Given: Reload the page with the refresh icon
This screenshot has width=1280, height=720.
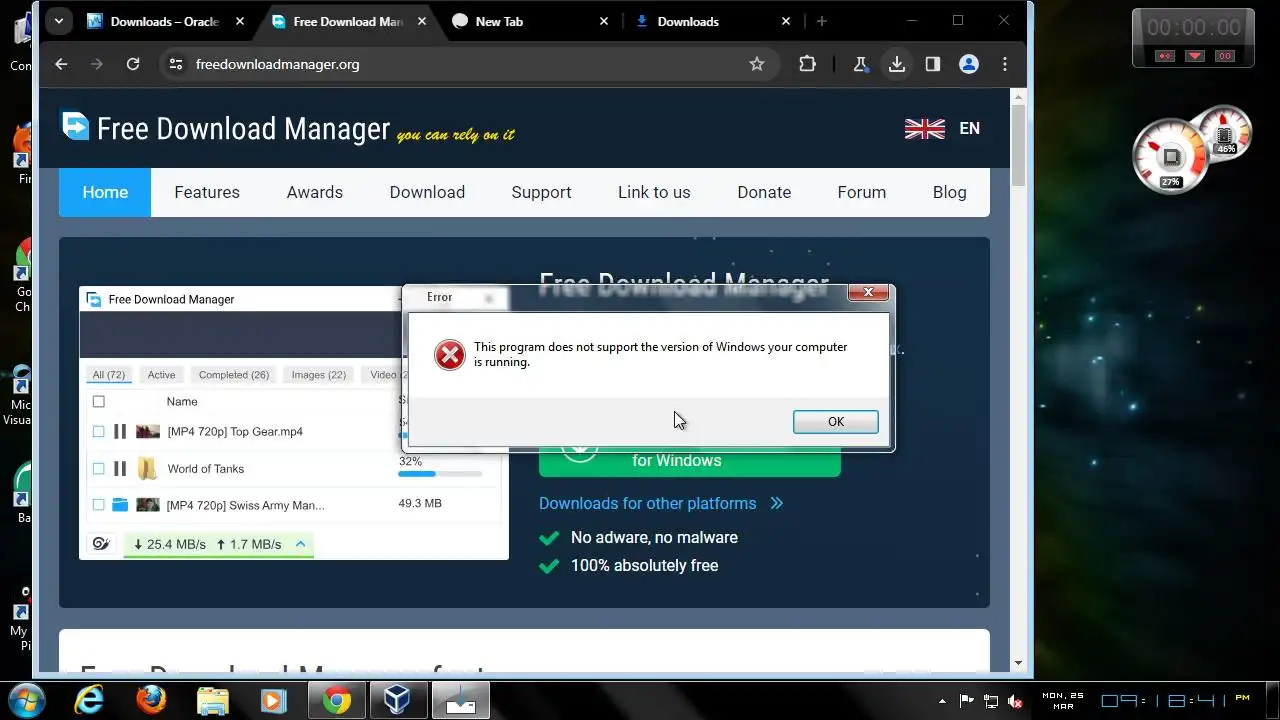Looking at the screenshot, I should [133, 64].
